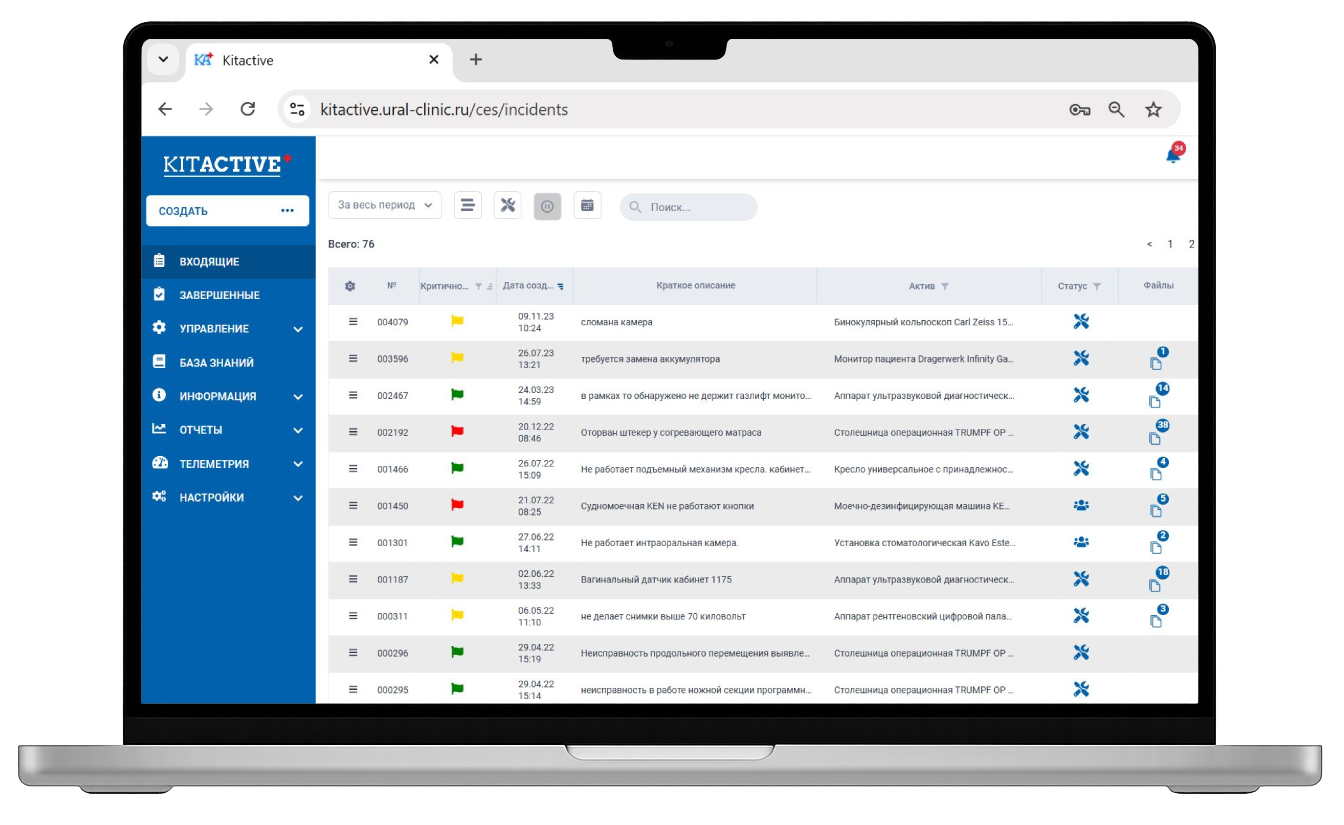
Task: Open the notifications bell icon
Action: tap(1173, 156)
